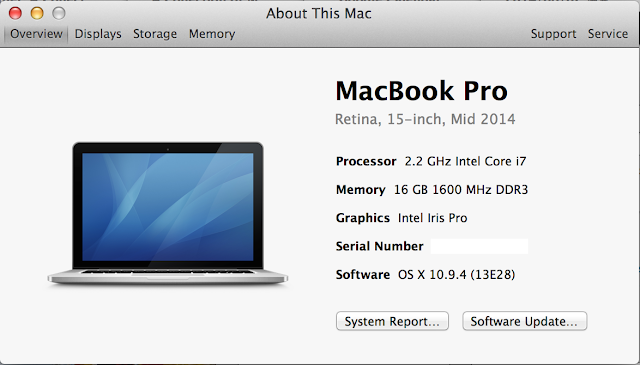The width and height of the screenshot is (640, 365).
Task: Click the Software Update... button
Action: (x=524, y=321)
